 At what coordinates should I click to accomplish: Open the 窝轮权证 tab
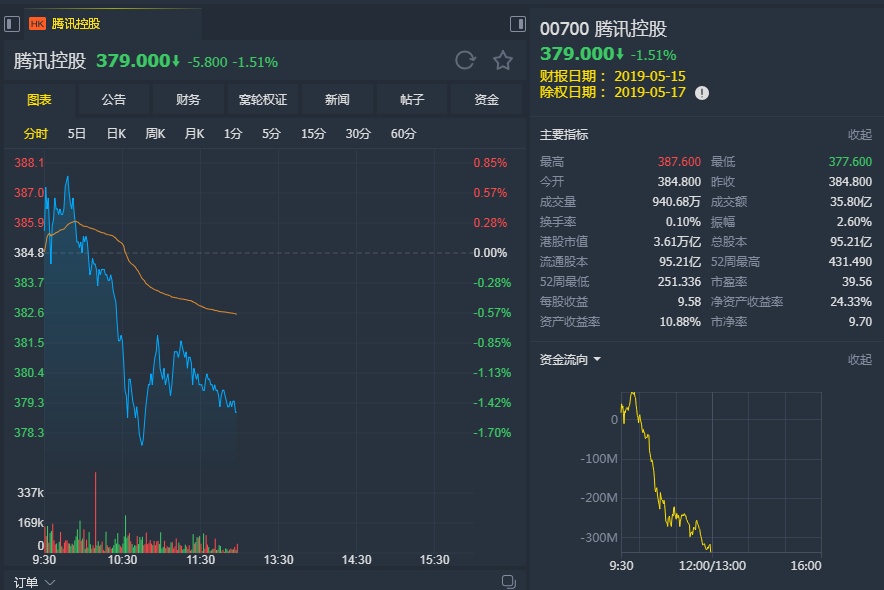[x=262, y=99]
